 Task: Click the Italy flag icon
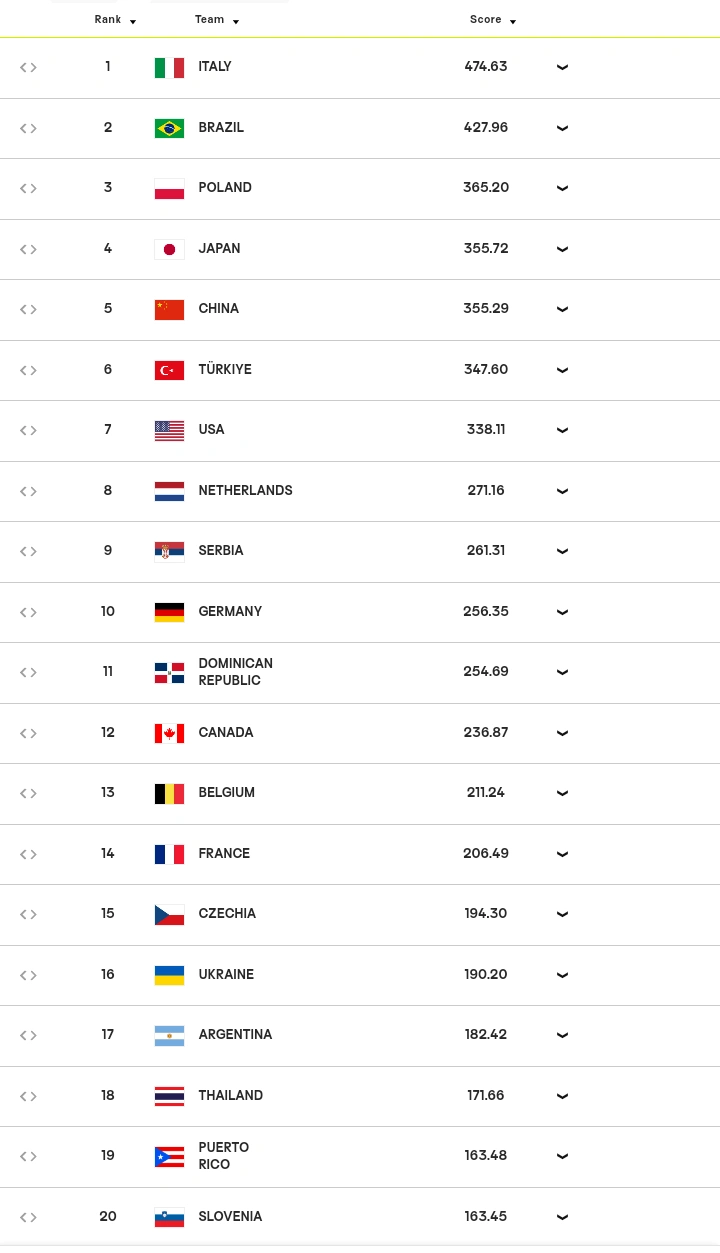pyautogui.click(x=169, y=67)
